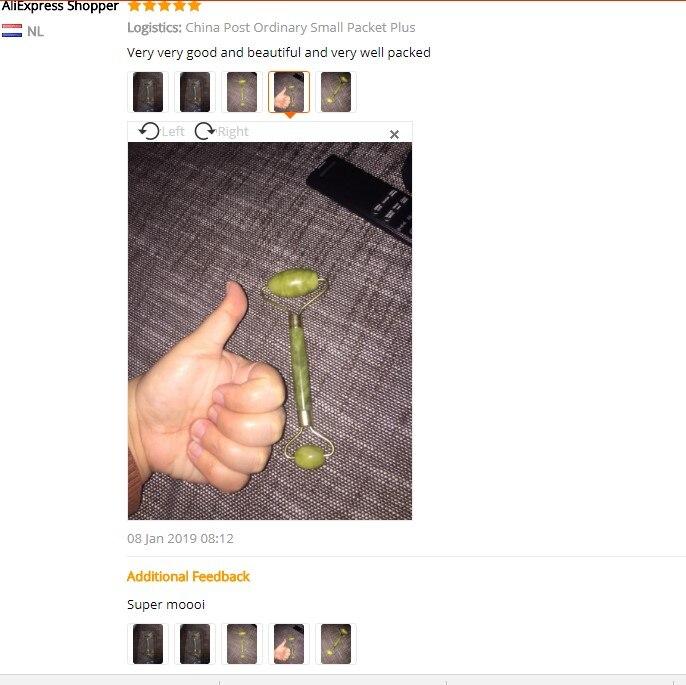The width and height of the screenshot is (686, 685).
Task: Click the five-star rating icons
Action: 164,6
